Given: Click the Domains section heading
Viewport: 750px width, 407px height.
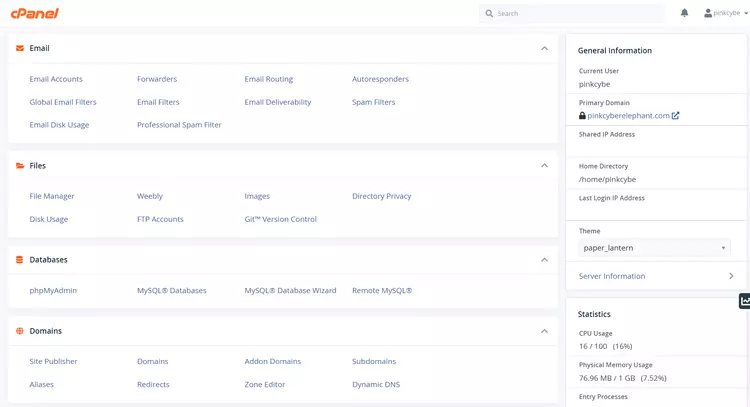Looking at the screenshot, I should (x=45, y=331).
